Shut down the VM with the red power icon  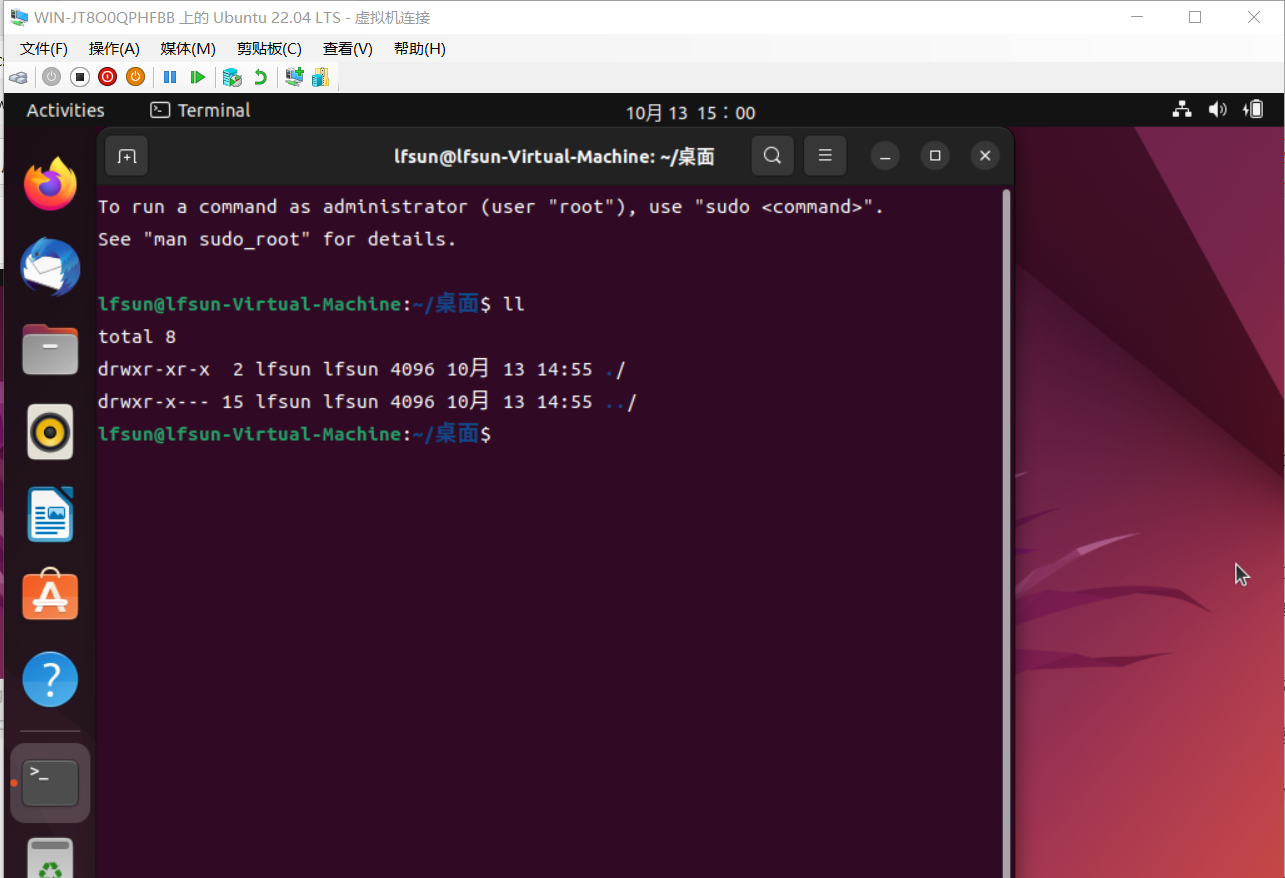pyautogui.click(x=107, y=77)
